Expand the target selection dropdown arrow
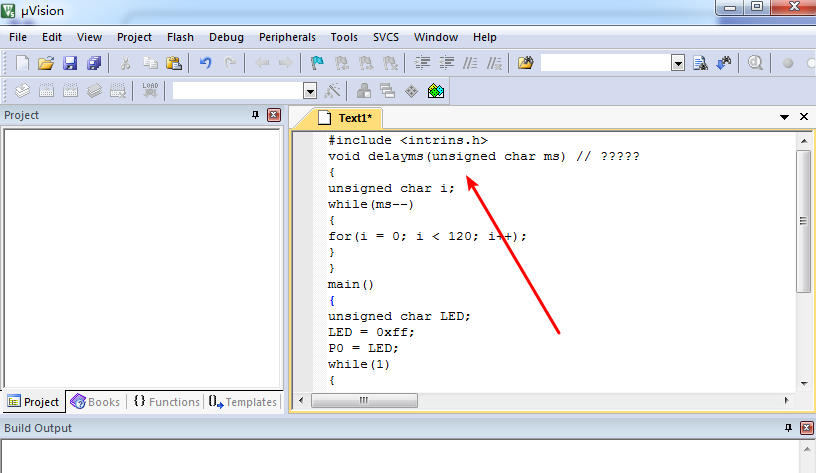Screen dimensions: 816x473 310,91
